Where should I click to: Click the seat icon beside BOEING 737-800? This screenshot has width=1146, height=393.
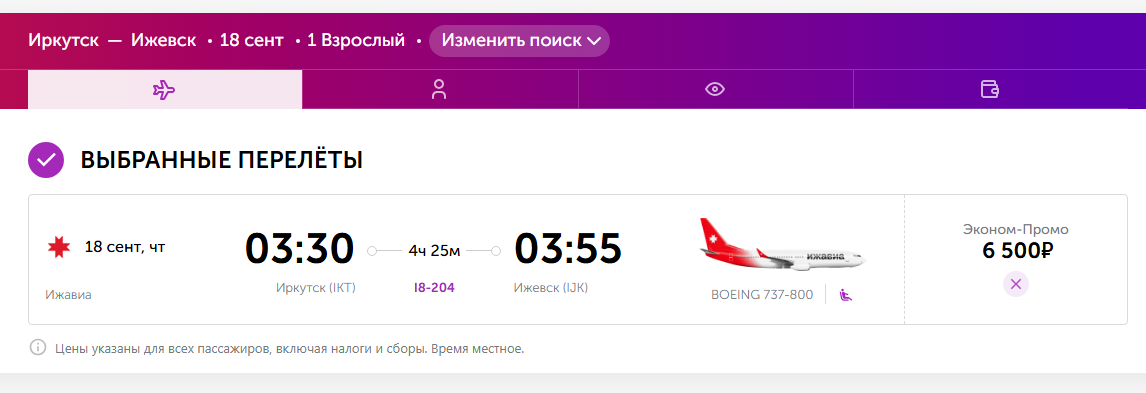846,295
